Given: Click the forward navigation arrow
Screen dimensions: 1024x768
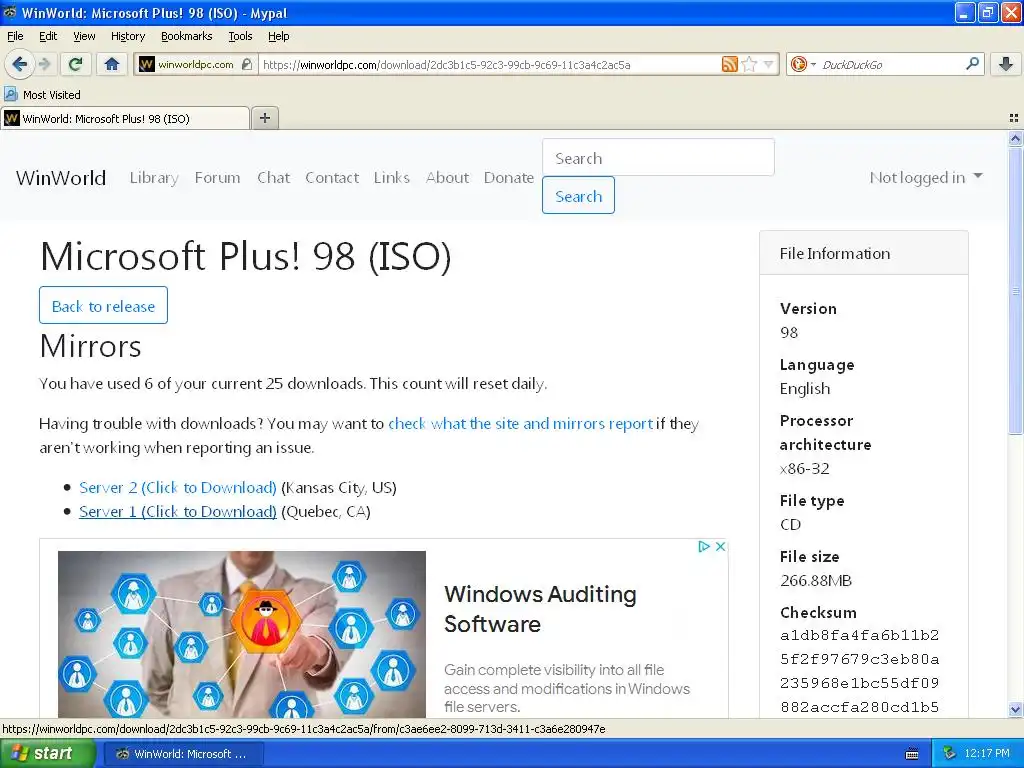Looking at the screenshot, I should (44, 64).
